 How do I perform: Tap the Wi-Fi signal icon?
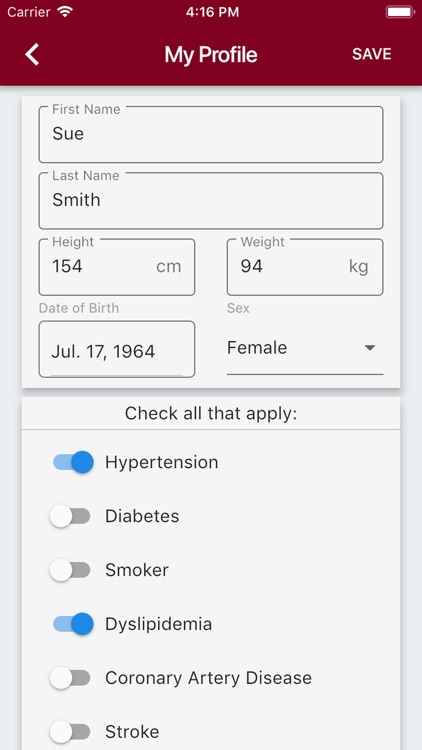pyautogui.click(x=65, y=12)
